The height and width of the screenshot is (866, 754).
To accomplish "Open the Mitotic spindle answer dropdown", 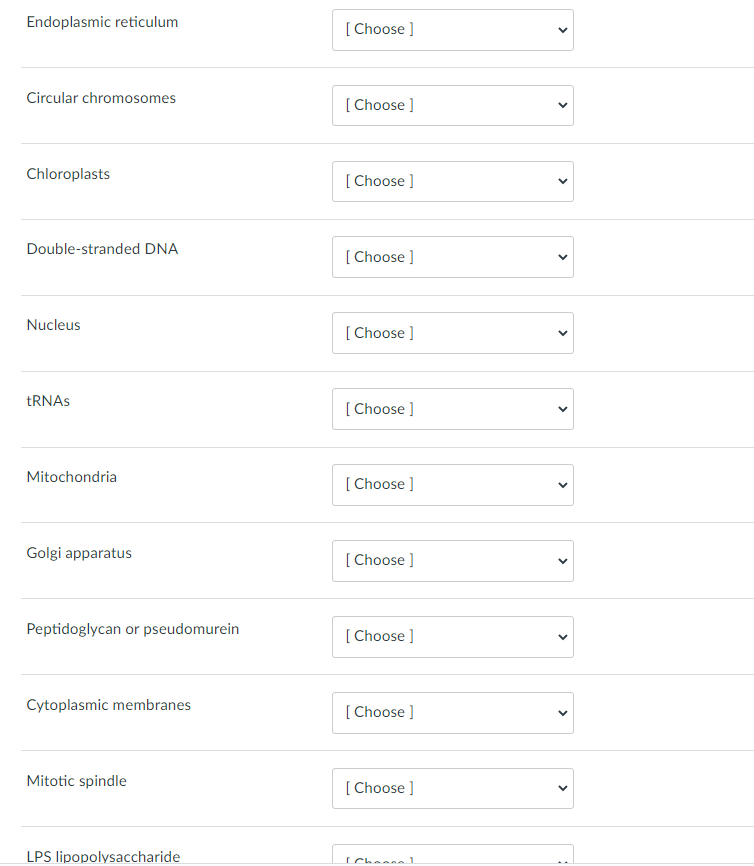I will pos(452,788).
